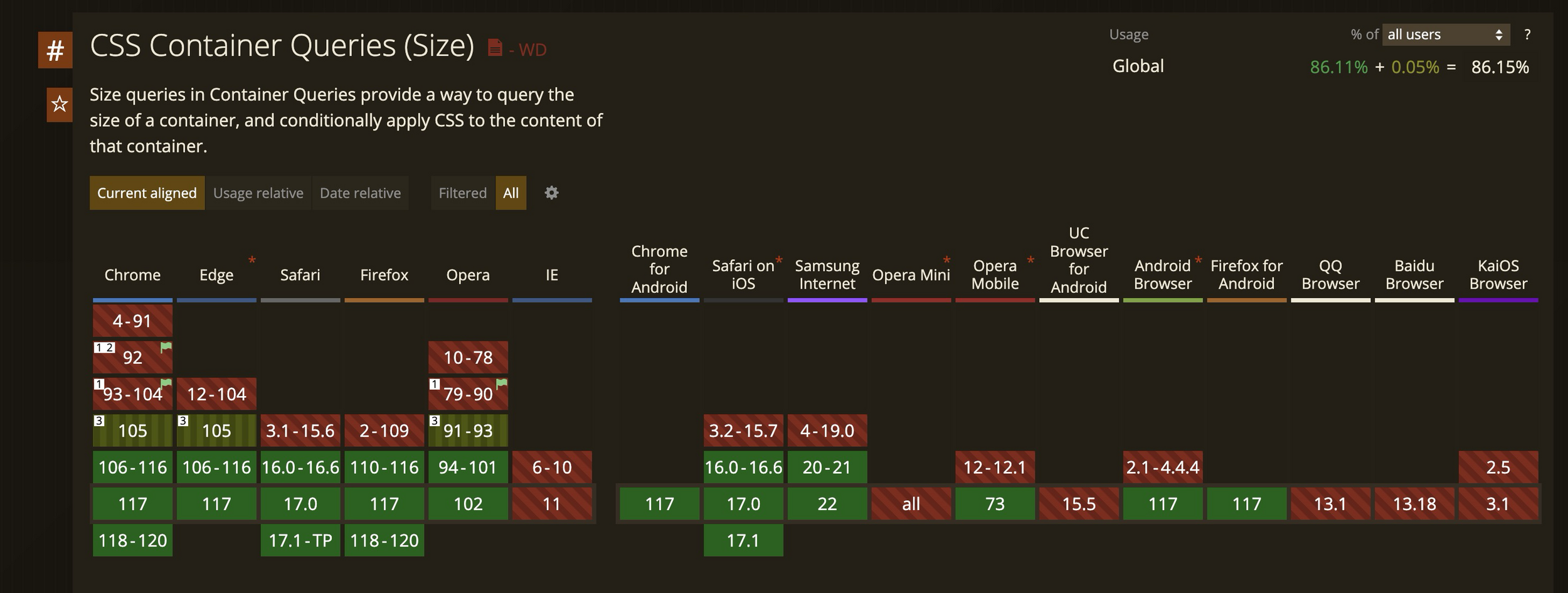Select Opera 102 cell
Screen dimensions: 1568x593
coord(468,504)
